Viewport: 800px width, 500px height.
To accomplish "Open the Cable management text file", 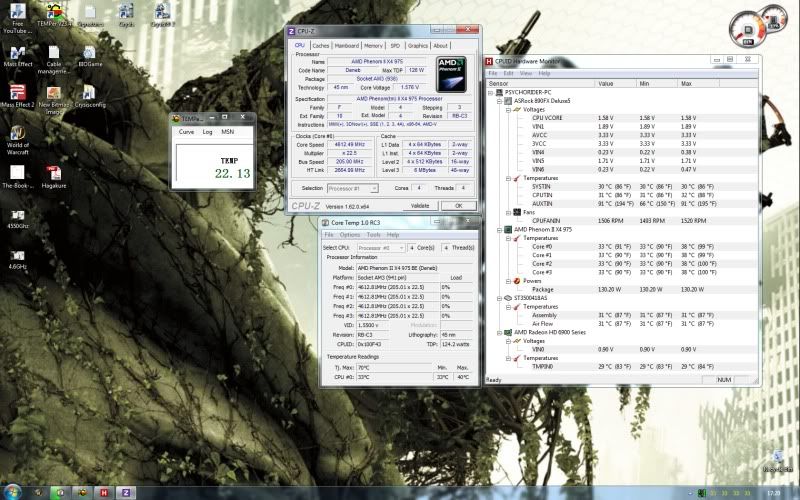I will 54,59.
